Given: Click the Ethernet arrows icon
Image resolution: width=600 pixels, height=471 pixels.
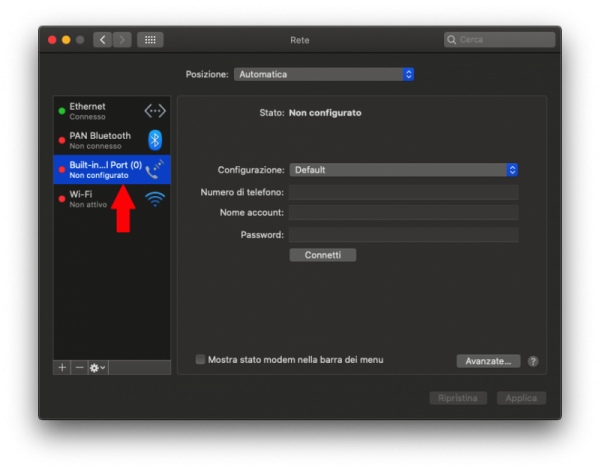Looking at the screenshot, I should [155, 111].
